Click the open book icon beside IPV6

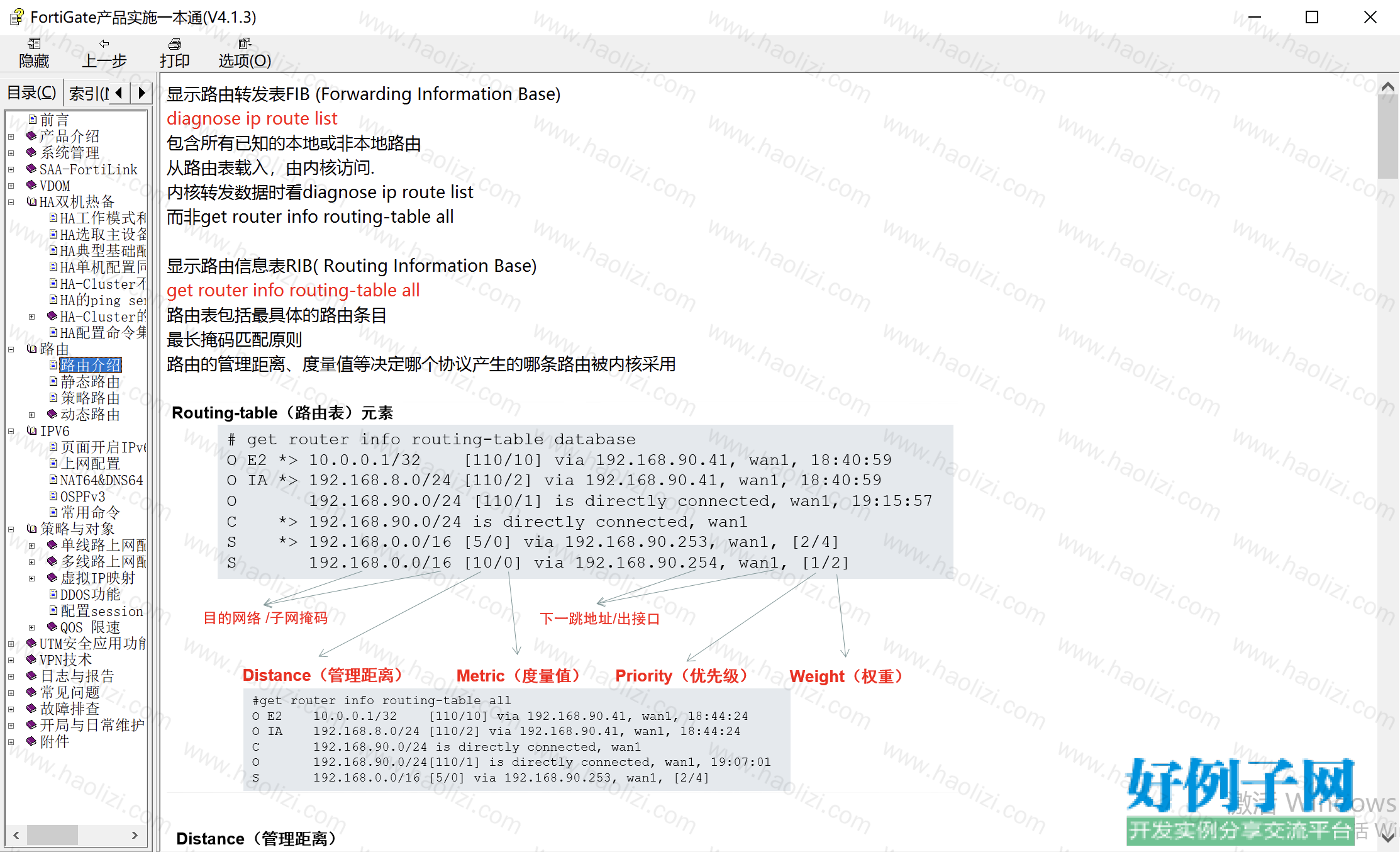31,430
